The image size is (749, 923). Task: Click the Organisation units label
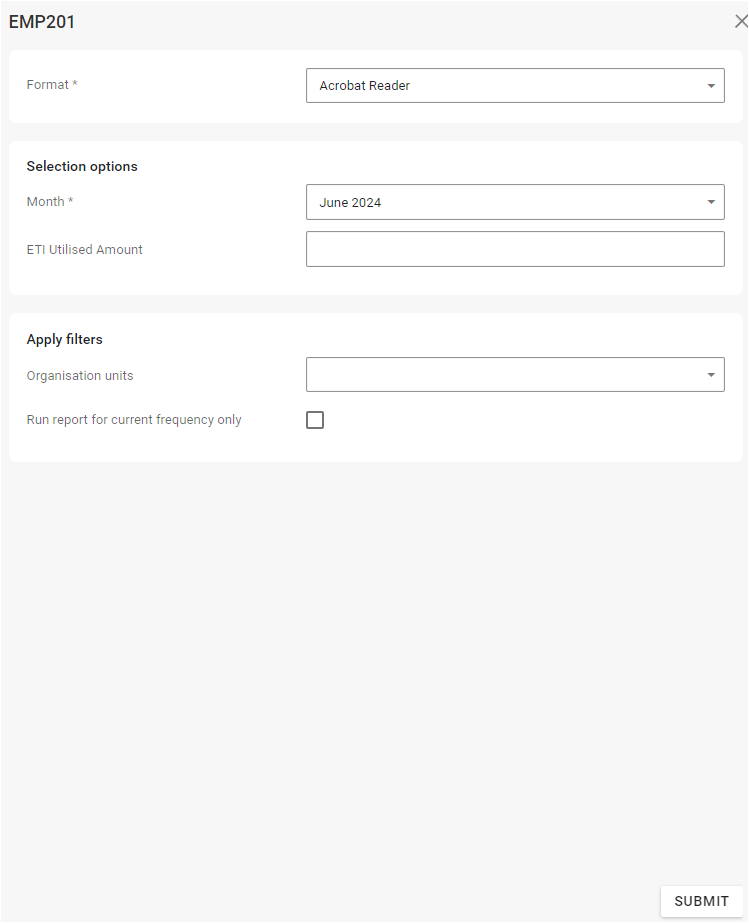(80, 376)
